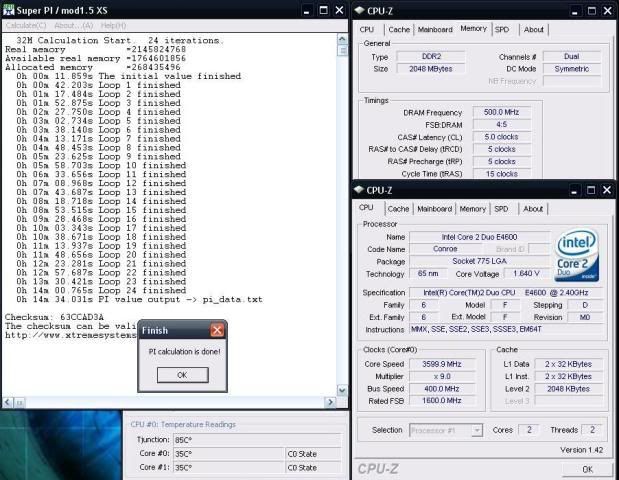Click the Super PI horizontal scroll thumb
The height and width of the screenshot is (480, 619).
tap(19, 402)
